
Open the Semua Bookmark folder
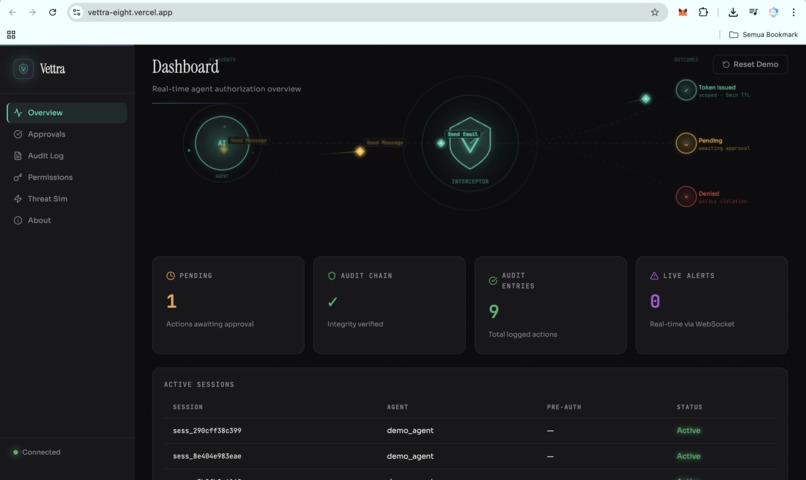763,34
